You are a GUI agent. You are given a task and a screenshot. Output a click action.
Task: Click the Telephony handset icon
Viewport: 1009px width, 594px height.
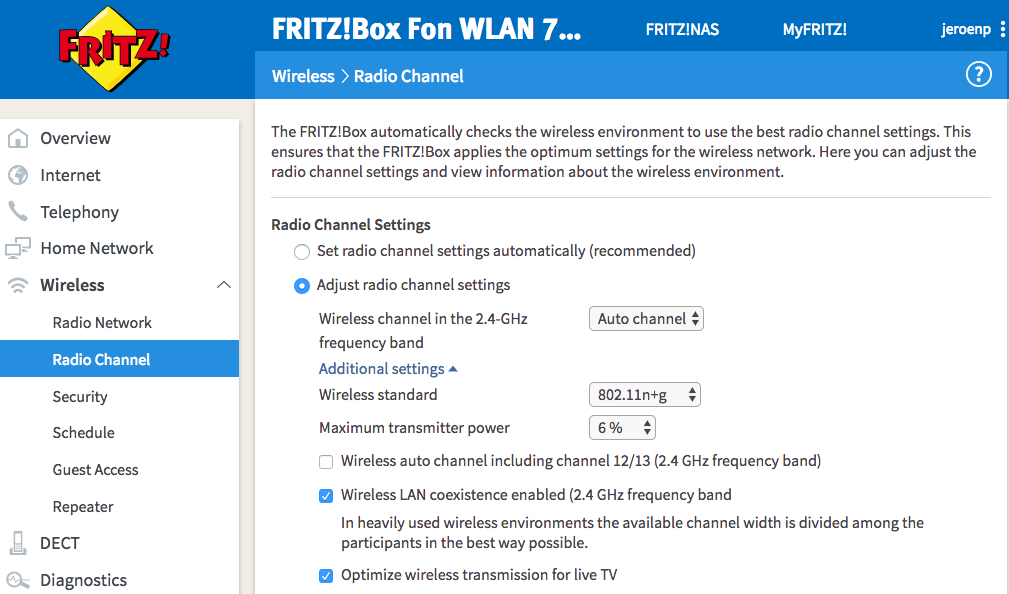(18, 212)
